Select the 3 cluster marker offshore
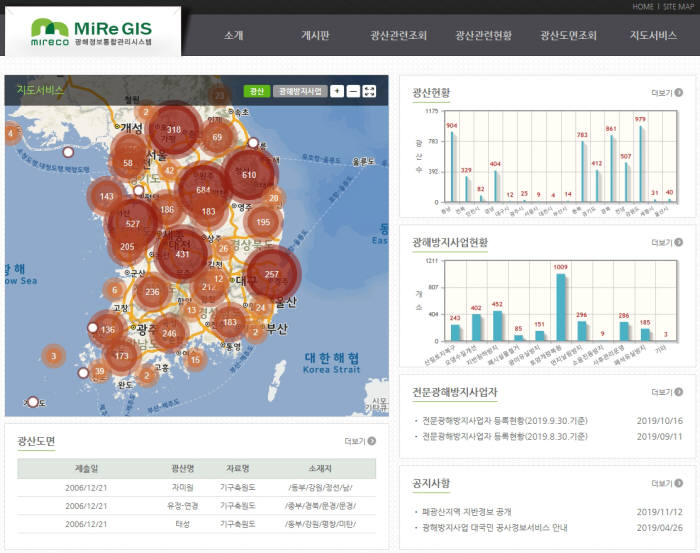This screenshot has width=700, height=553. (x=54, y=356)
